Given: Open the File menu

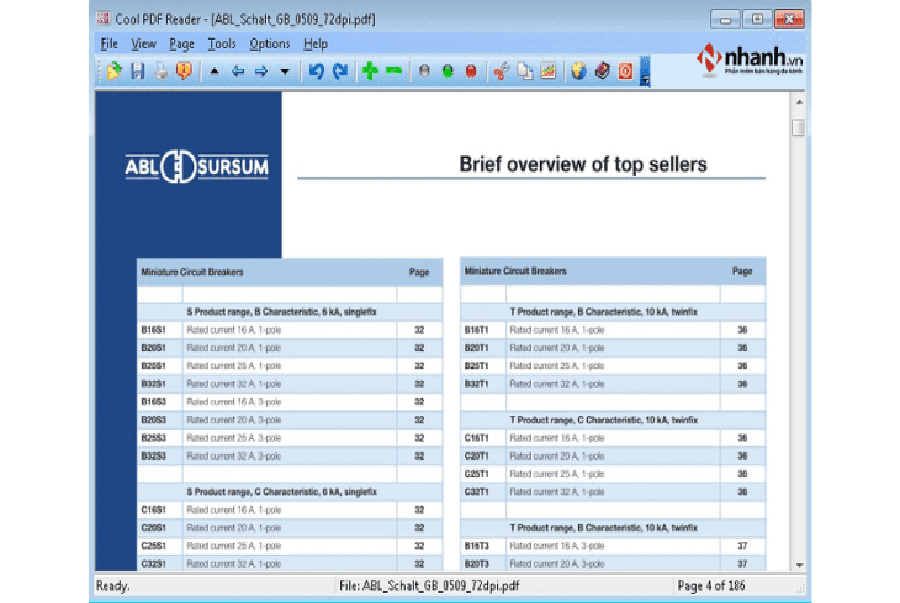Looking at the screenshot, I should pos(109,44).
